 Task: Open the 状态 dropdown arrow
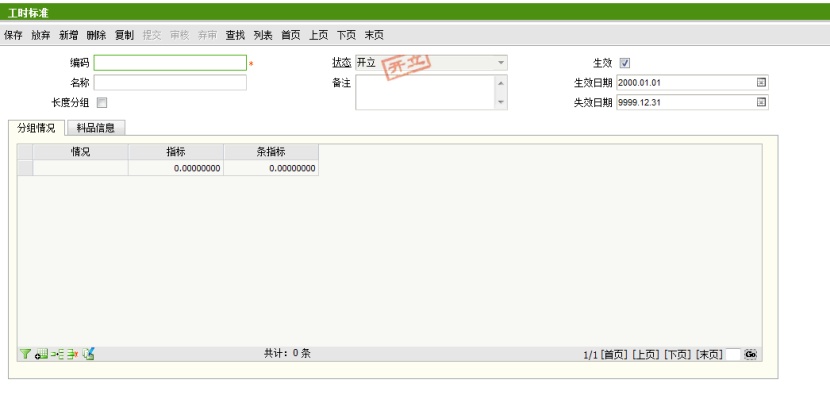point(501,63)
